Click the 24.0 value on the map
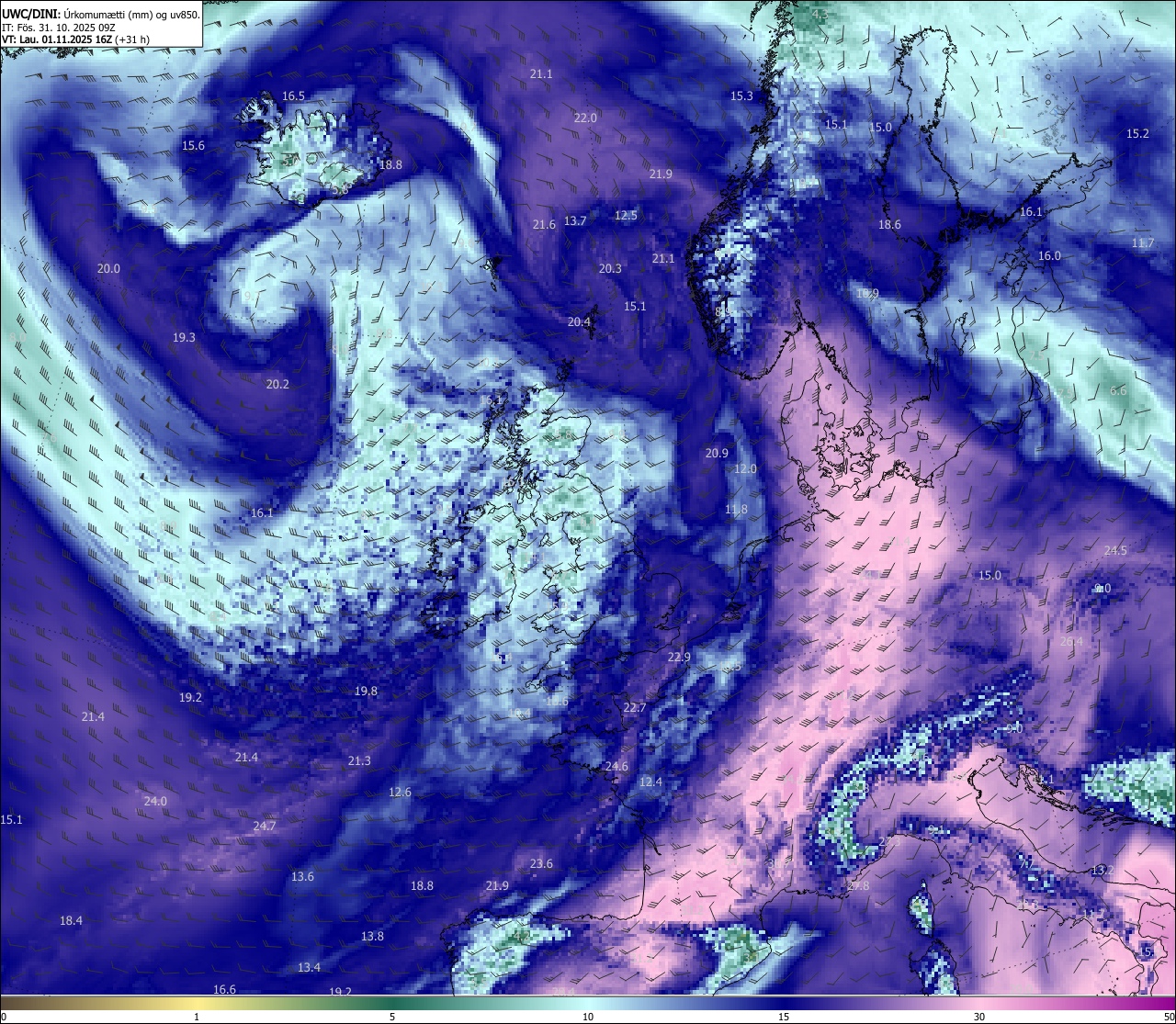Screen dimensions: 1176x1024 155,802
